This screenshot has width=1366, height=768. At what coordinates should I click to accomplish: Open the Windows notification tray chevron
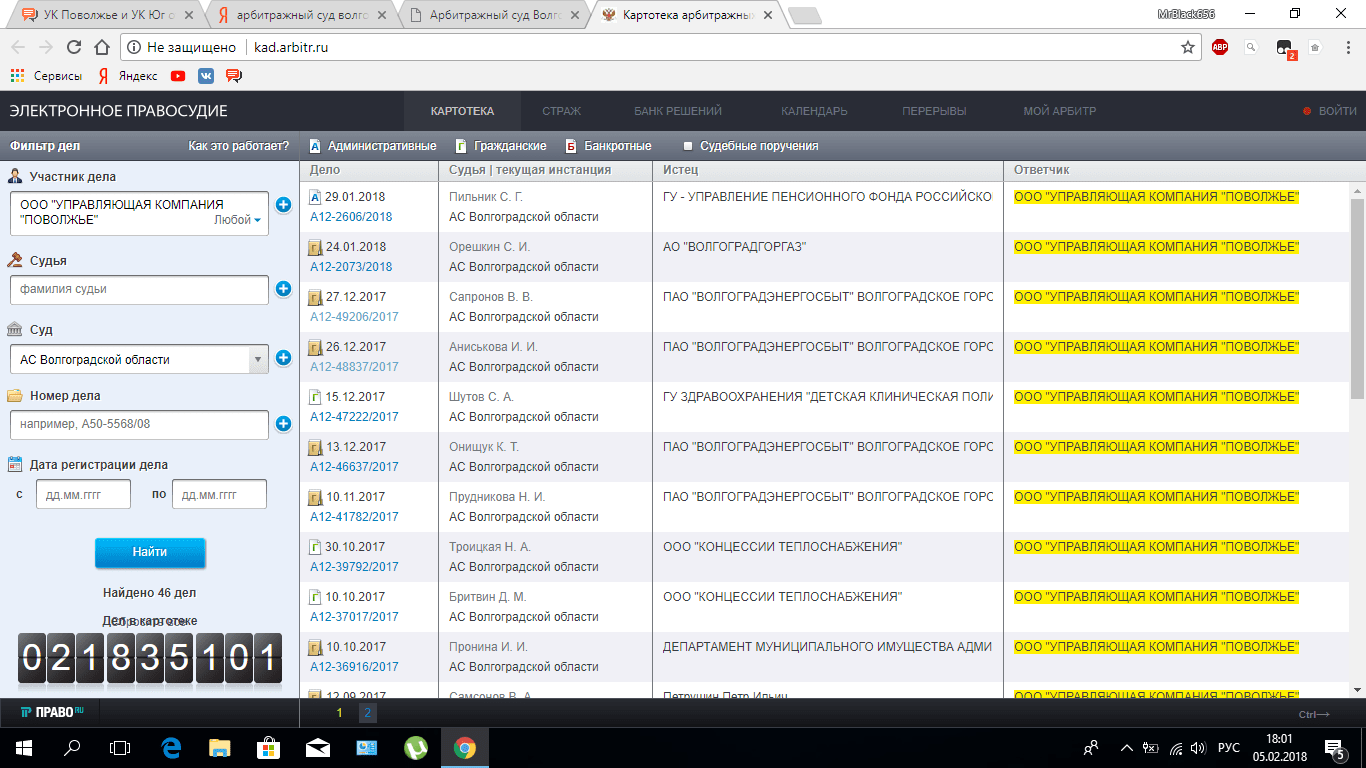(1126, 747)
